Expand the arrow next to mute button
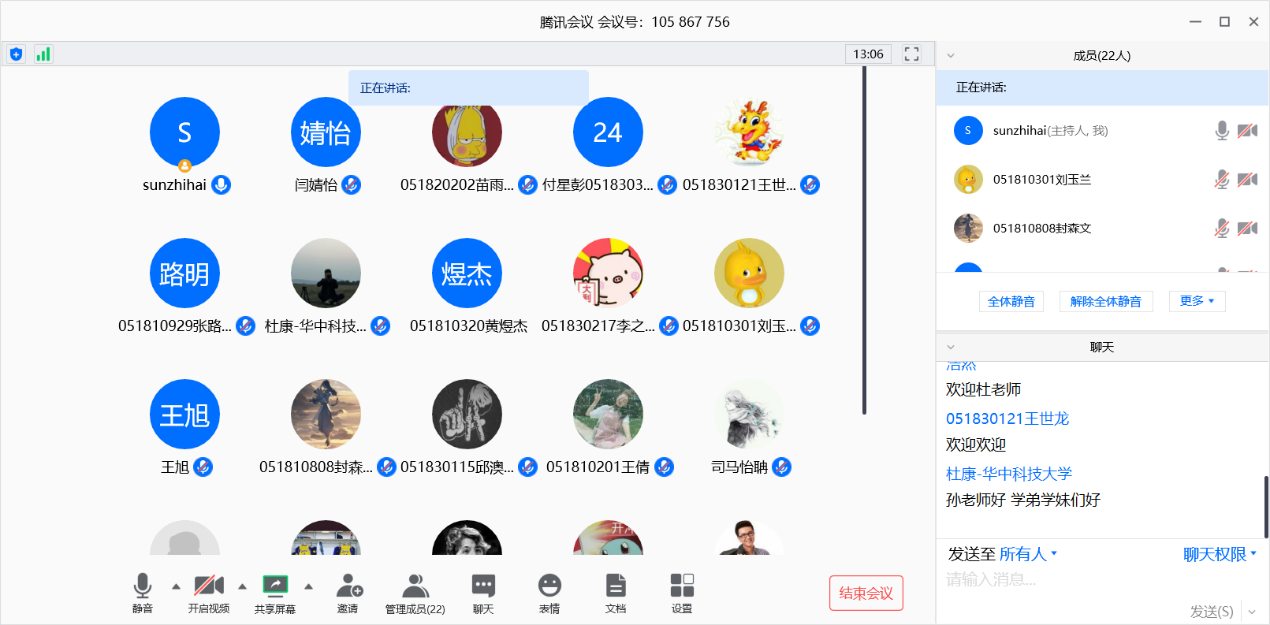 coord(176,586)
